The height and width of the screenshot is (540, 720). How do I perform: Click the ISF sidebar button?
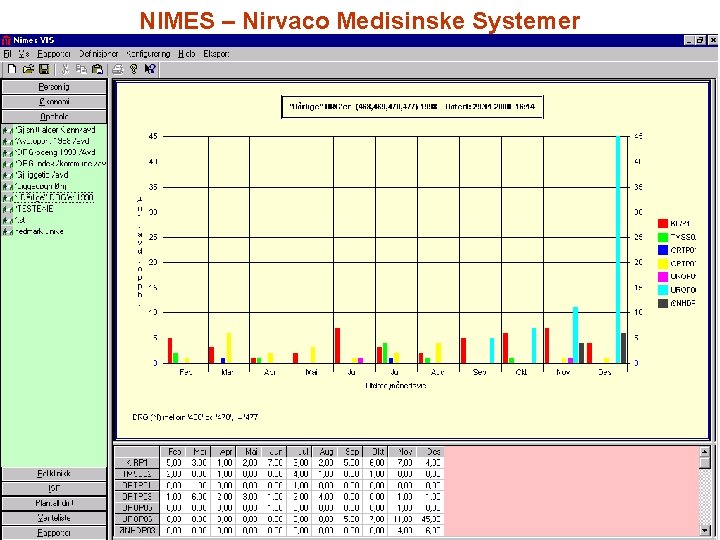click(54, 488)
